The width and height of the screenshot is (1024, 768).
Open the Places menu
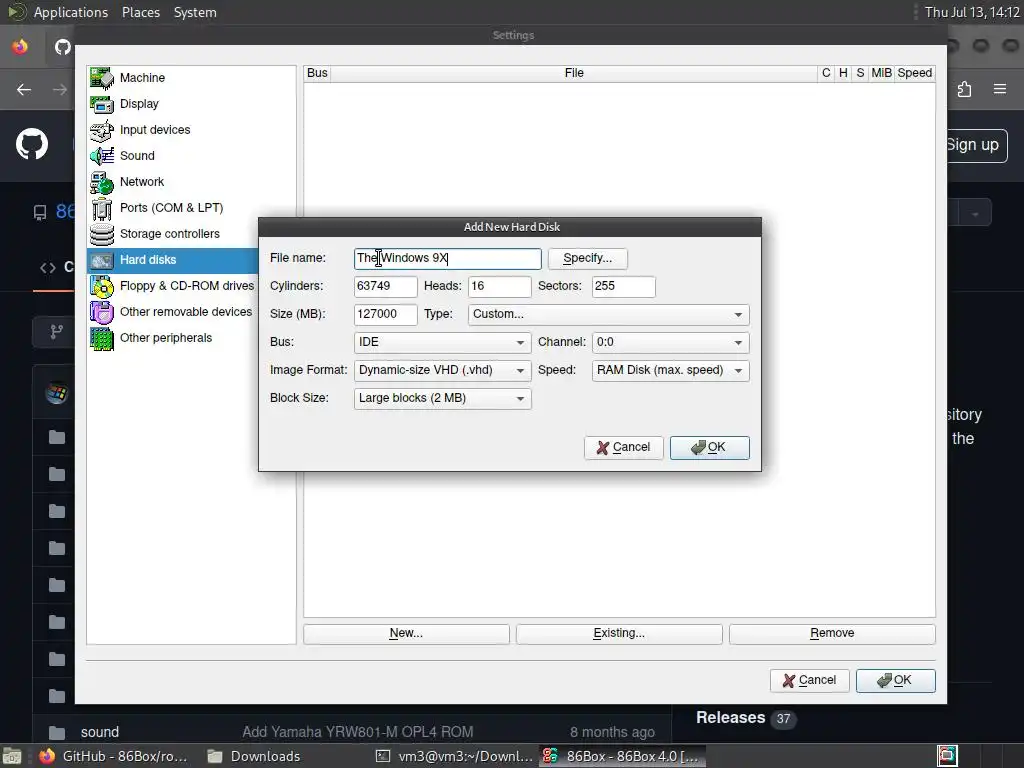140,12
